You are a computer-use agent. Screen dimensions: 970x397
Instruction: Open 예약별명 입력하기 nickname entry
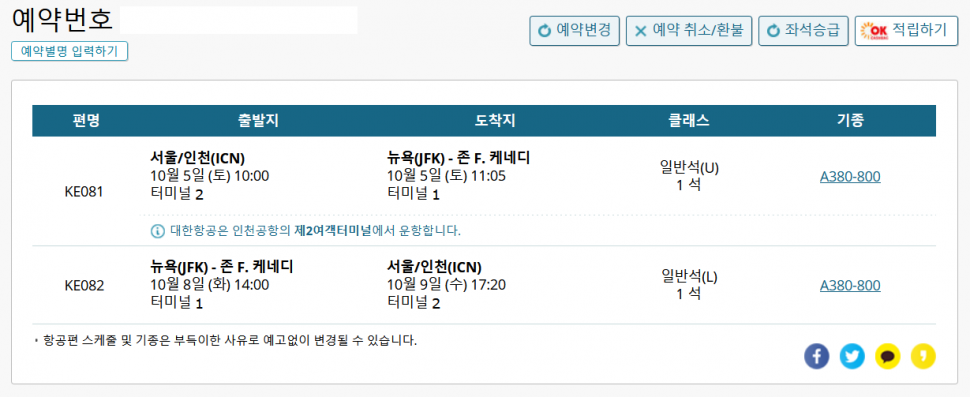[x=69, y=51]
